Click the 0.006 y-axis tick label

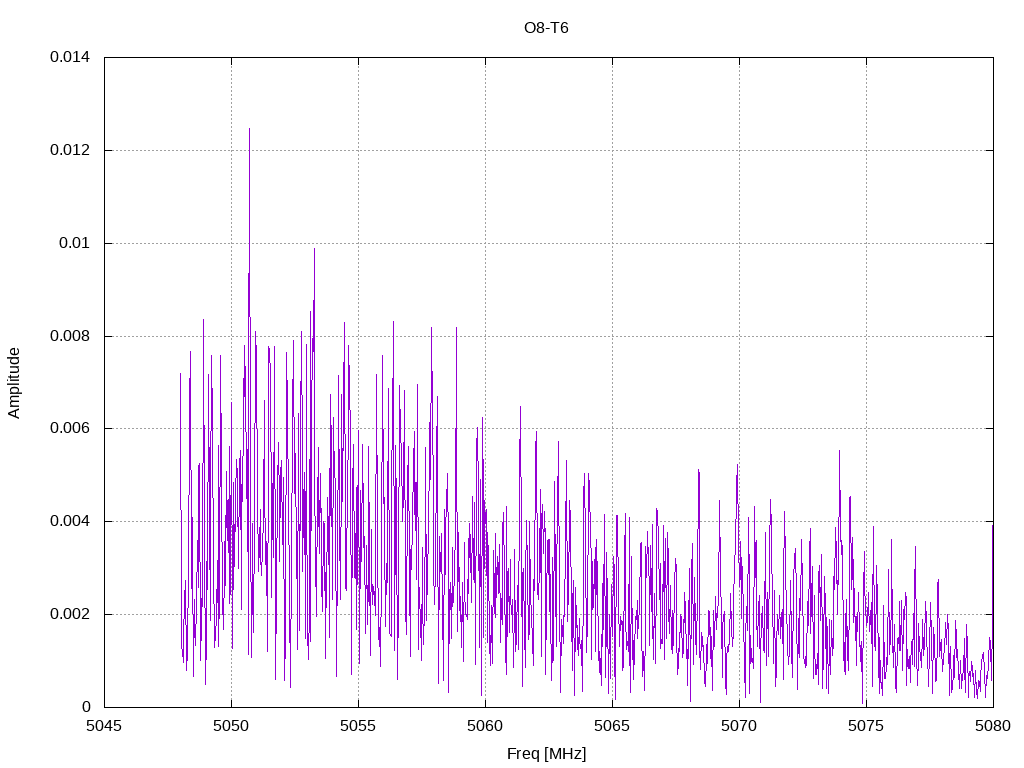(70, 428)
